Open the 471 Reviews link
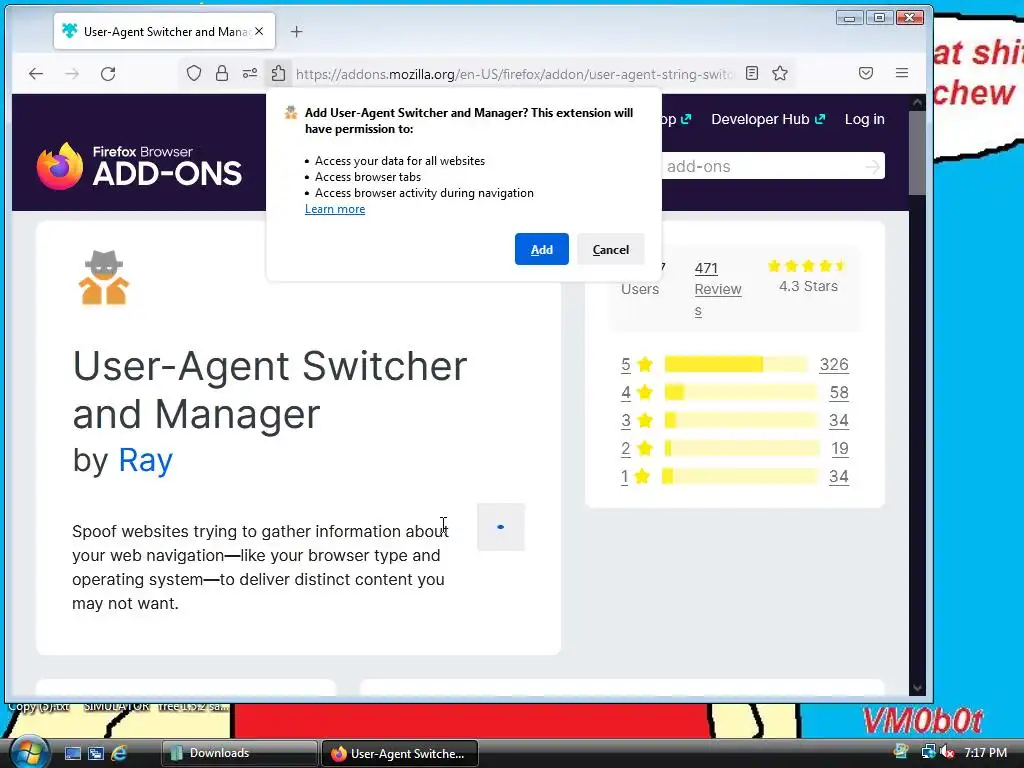Viewport: 1024px width, 768px height. (717, 289)
